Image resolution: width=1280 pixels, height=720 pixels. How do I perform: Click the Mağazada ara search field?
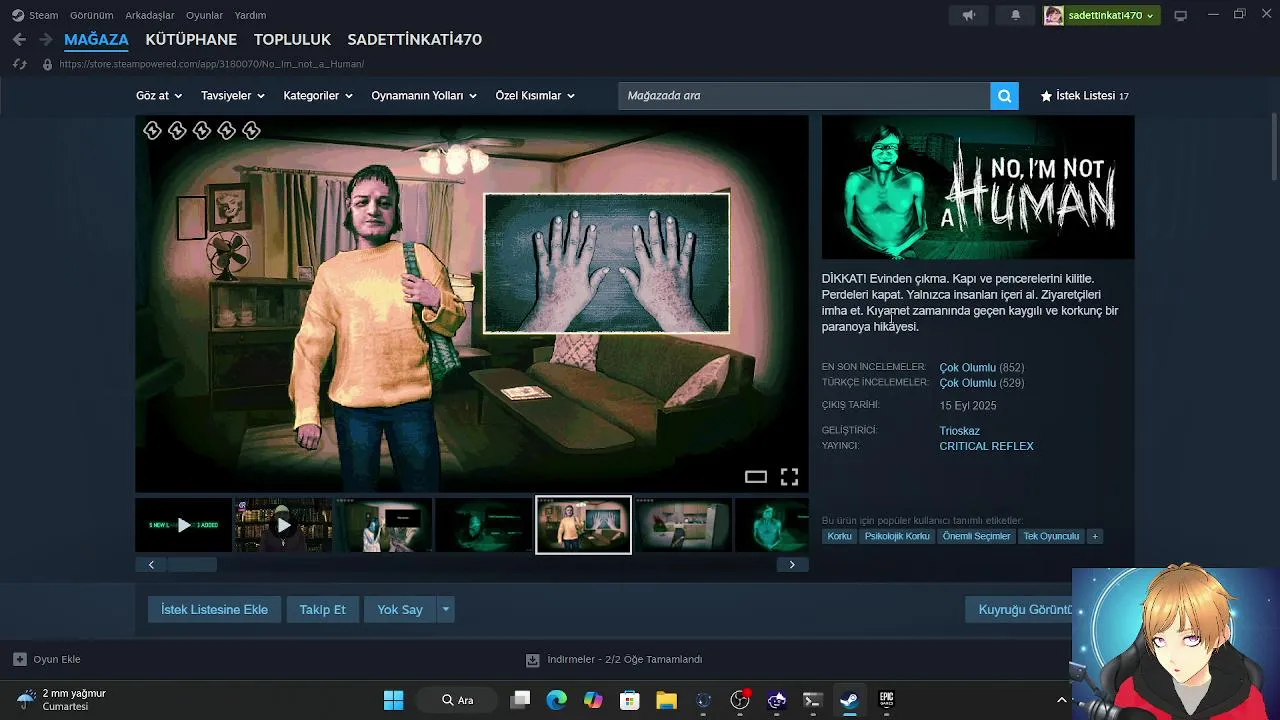coord(804,96)
